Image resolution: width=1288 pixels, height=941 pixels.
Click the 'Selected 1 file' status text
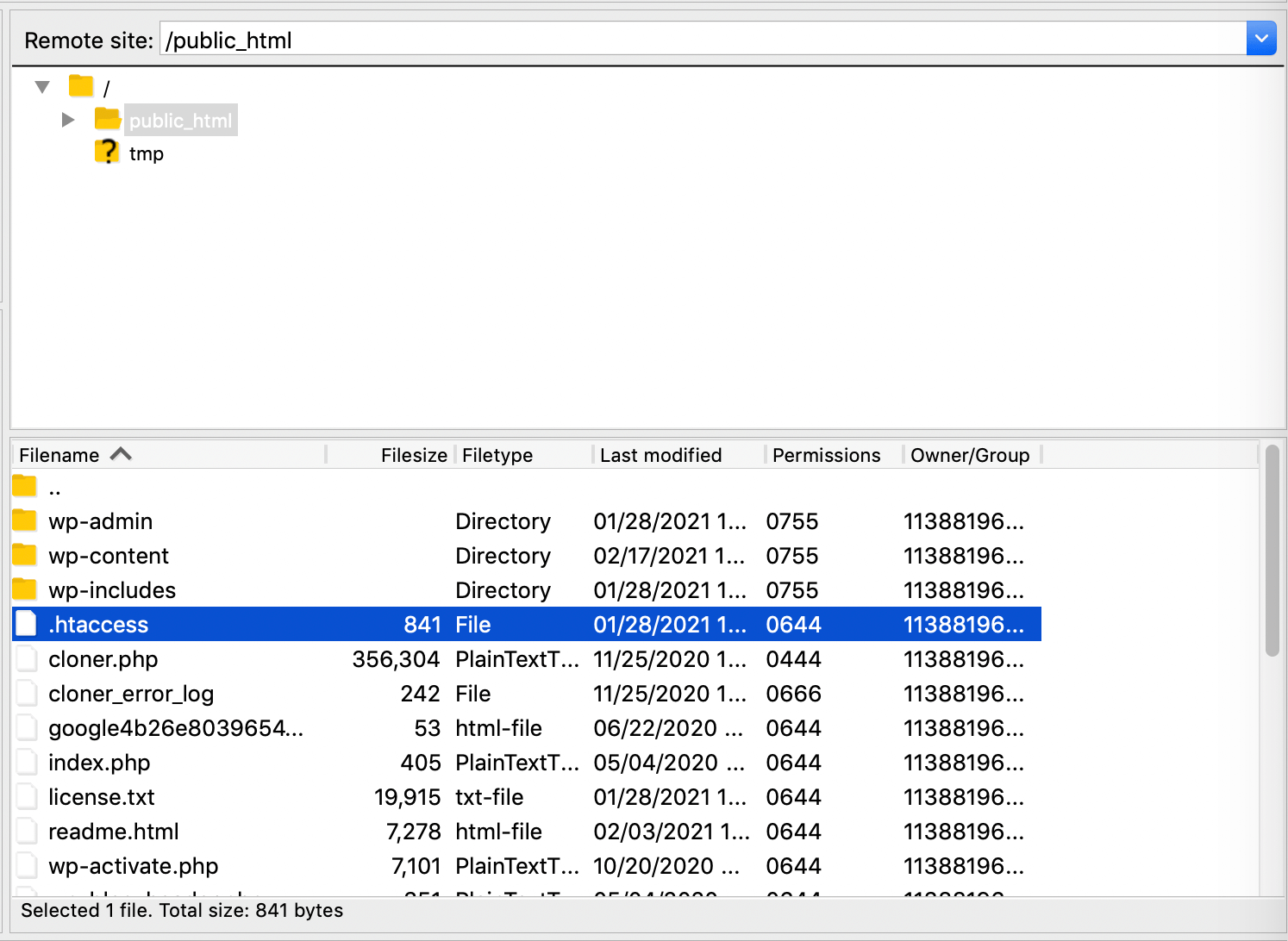(x=182, y=911)
